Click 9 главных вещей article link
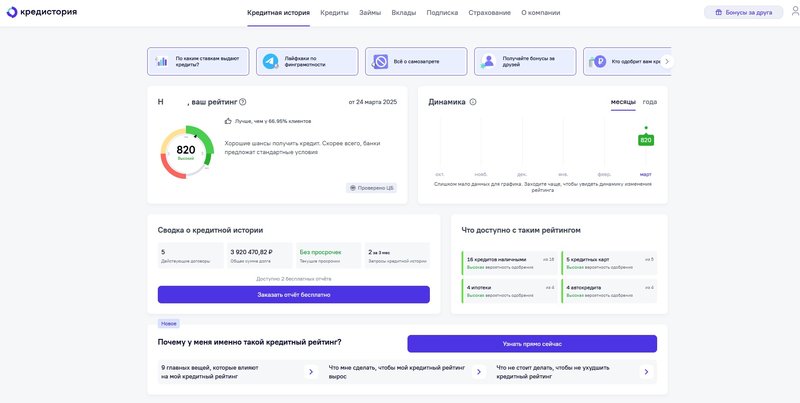 (x=210, y=372)
